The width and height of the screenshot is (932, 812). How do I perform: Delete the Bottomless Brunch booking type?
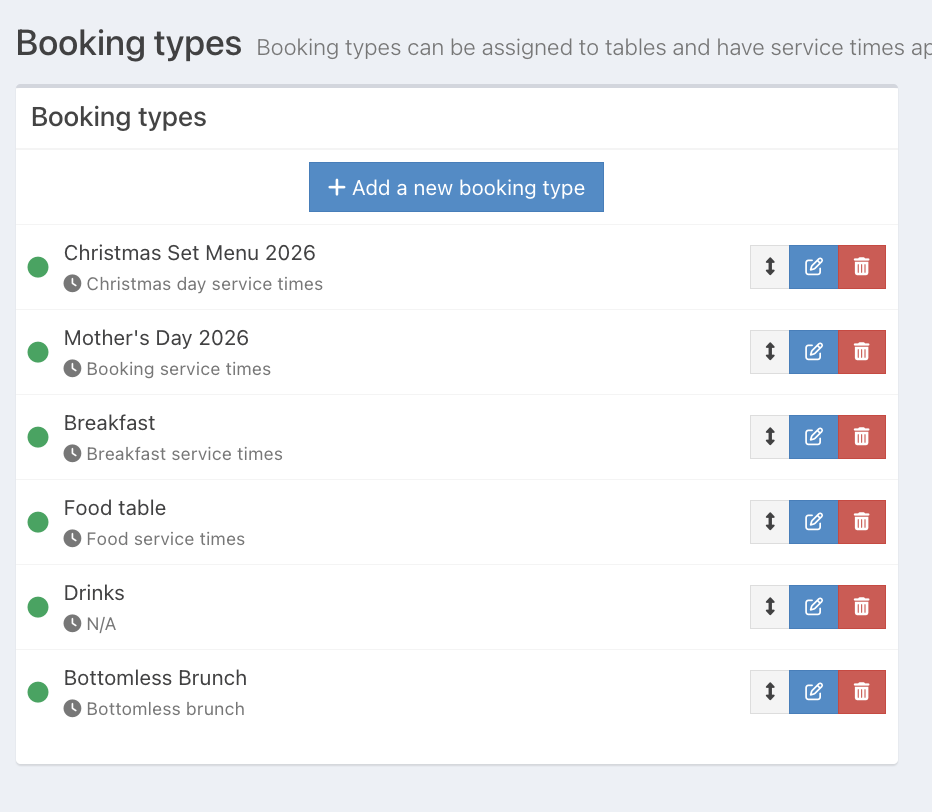pyautogui.click(x=861, y=692)
